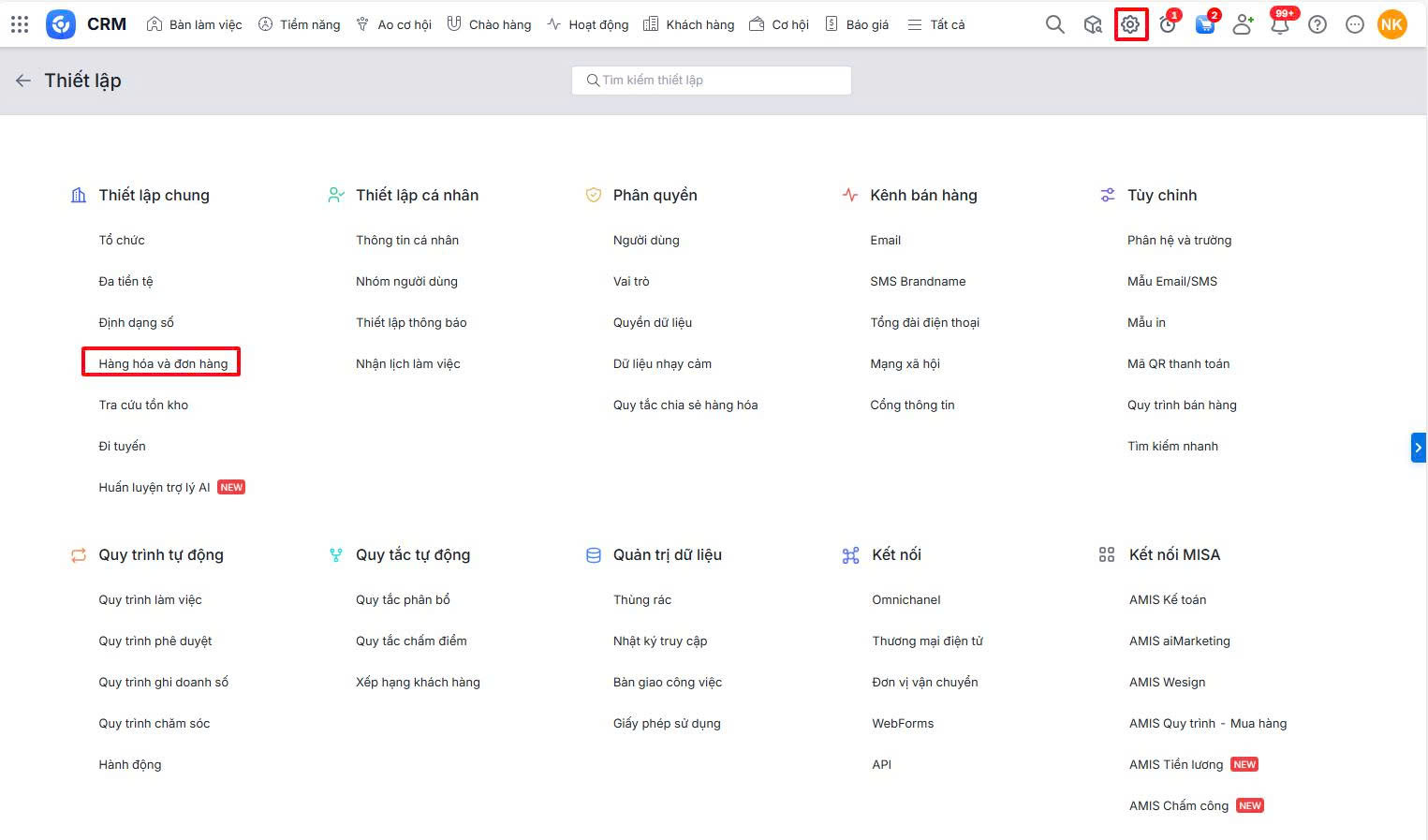Open Hàng hóa và đơn hàng settings
The image size is (1428, 840).
point(163,363)
